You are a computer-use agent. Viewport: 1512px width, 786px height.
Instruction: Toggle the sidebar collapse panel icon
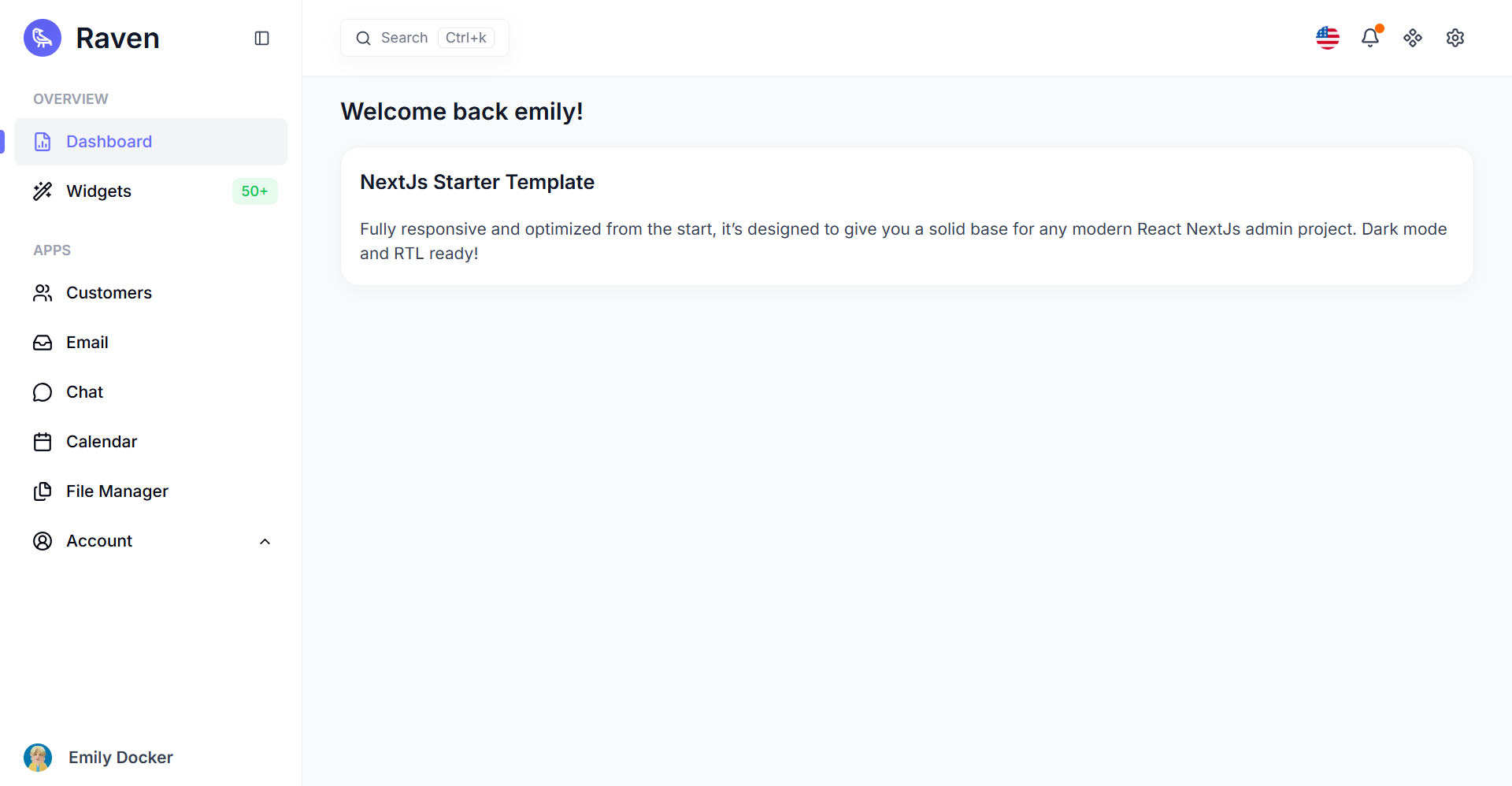(262, 38)
